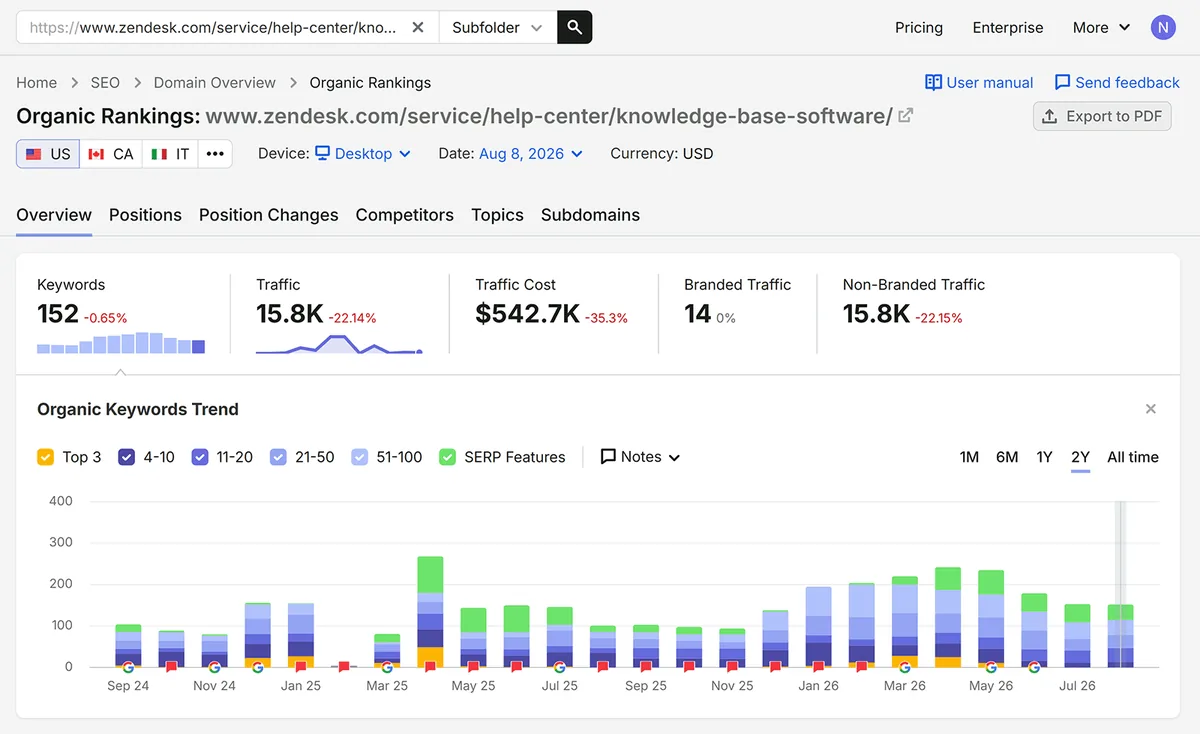Viewport: 1200px width, 734px height.
Task: Click the Keywords mini bar chart
Action: click(121, 343)
